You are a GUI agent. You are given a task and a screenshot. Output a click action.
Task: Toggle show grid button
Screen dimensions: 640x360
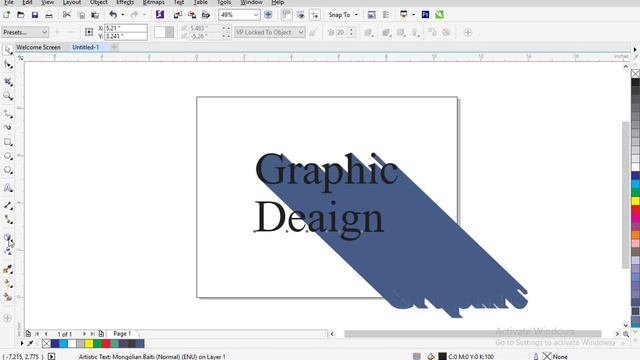(x=300, y=15)
